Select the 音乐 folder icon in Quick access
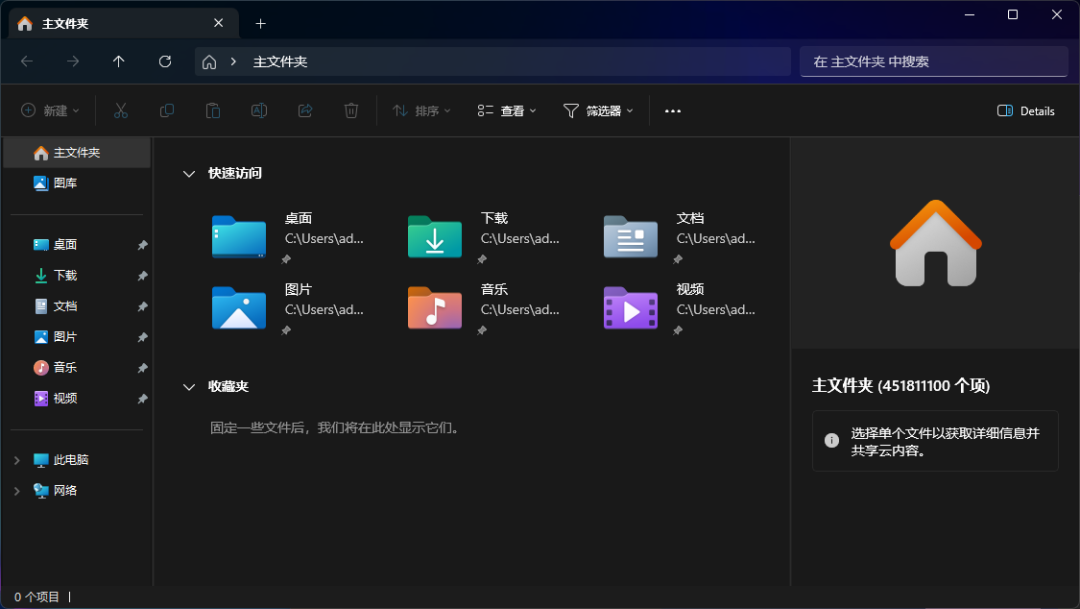 tap(435, 308)
